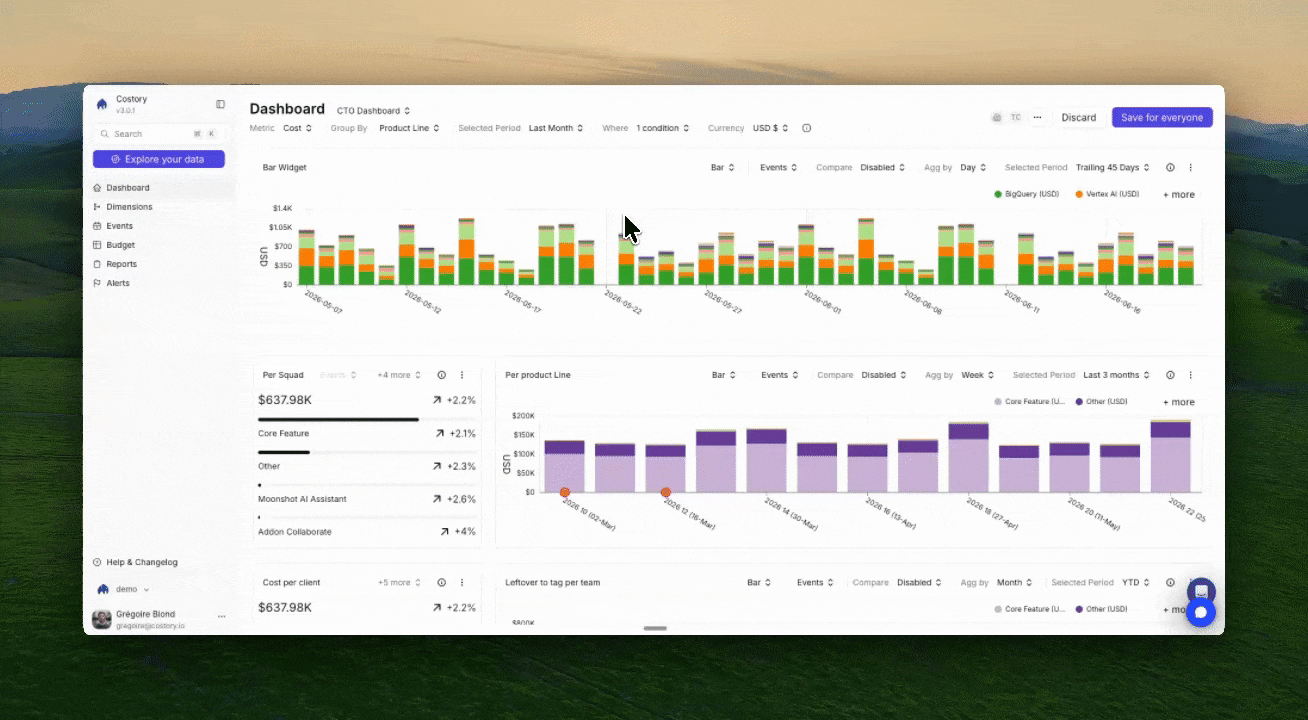Open Per Squad widget kebab menu
Image resolution: width=1308 pixels, height=720 pixels.
click(462, 375)
